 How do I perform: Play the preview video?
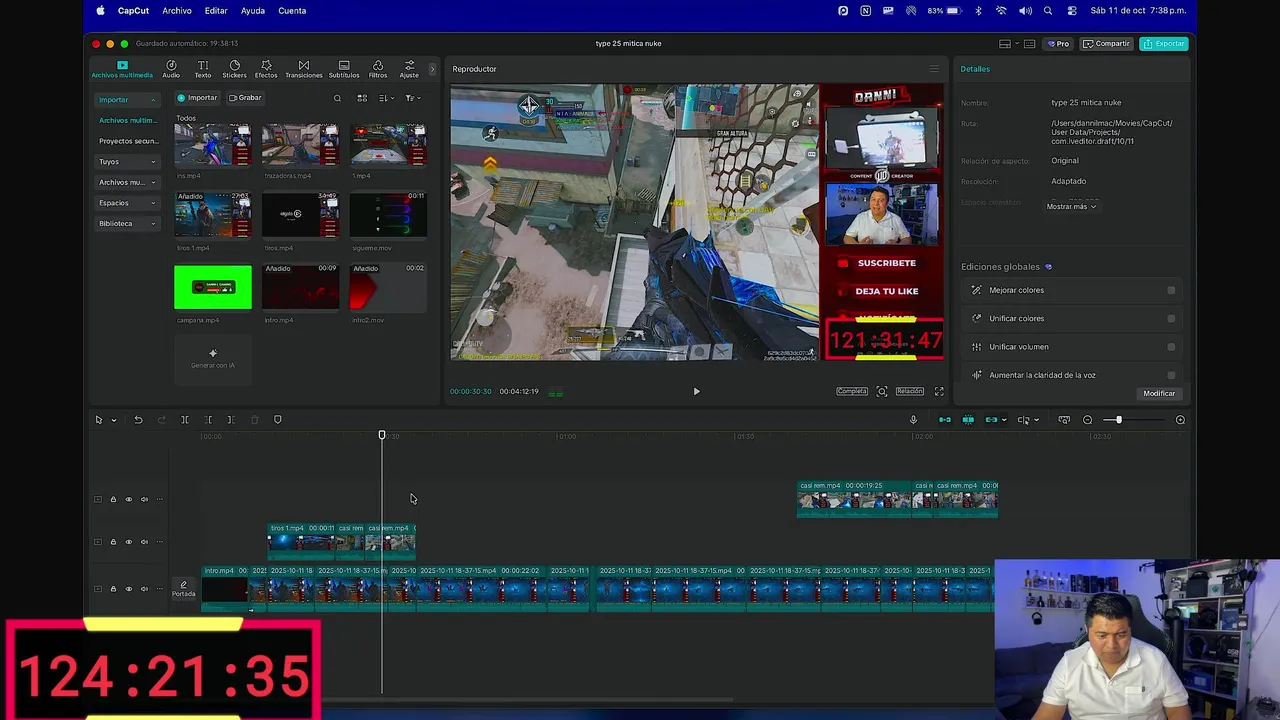[x=697, y=392]
